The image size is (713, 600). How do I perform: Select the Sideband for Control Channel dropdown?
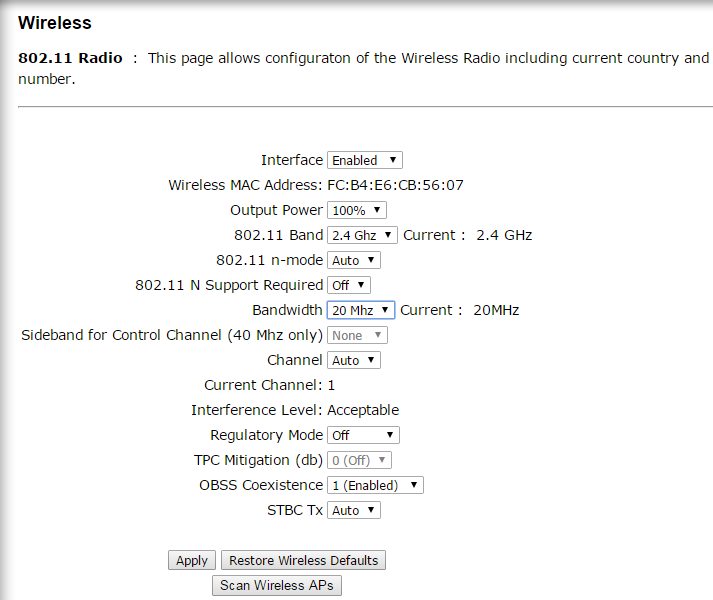coord(357,335)
